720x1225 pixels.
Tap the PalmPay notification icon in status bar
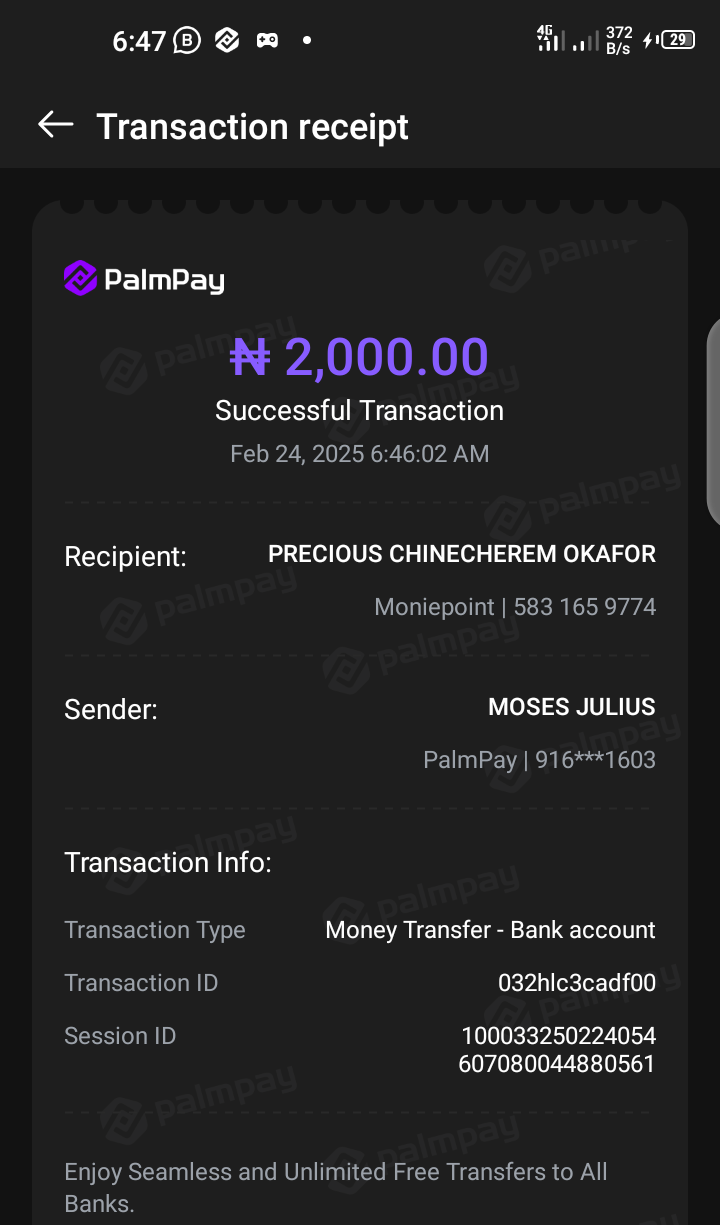227,41
